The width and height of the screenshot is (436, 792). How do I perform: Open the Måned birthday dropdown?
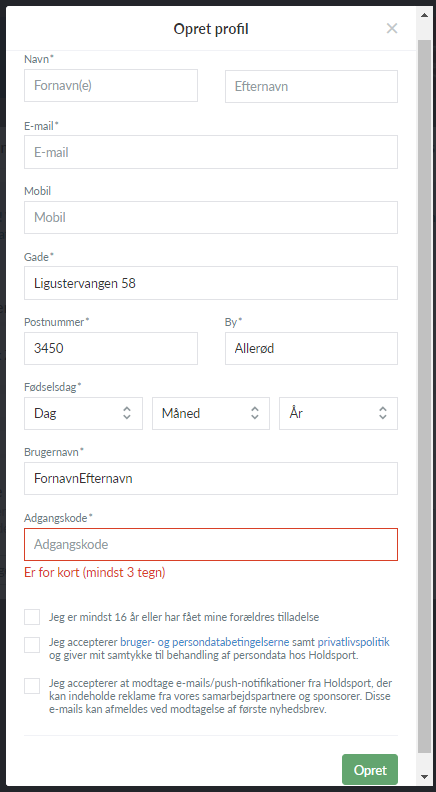click(x=211, y=413)
